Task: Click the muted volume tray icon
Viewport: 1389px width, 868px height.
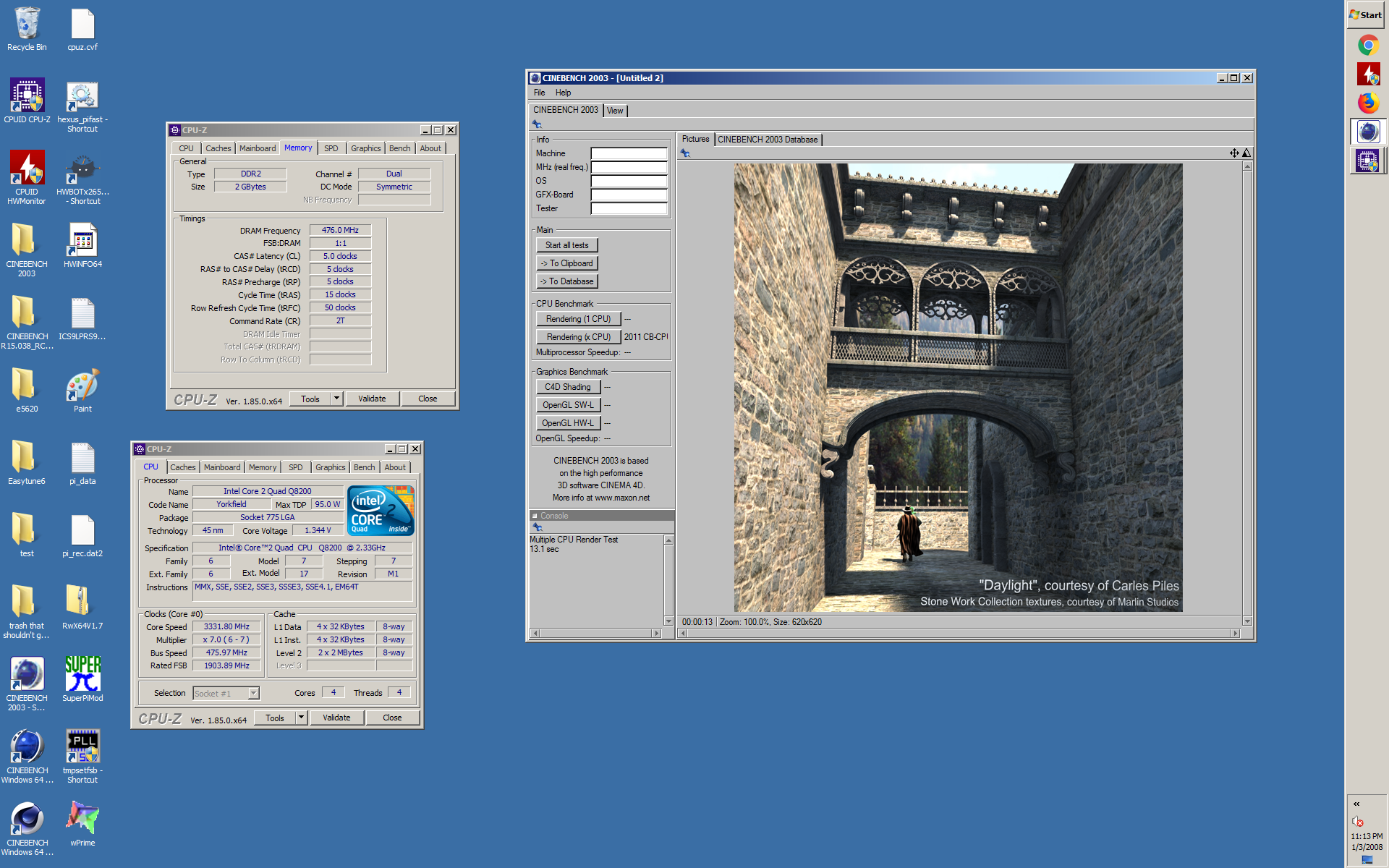Action: pyautogui.click(x=1358, y=821)
